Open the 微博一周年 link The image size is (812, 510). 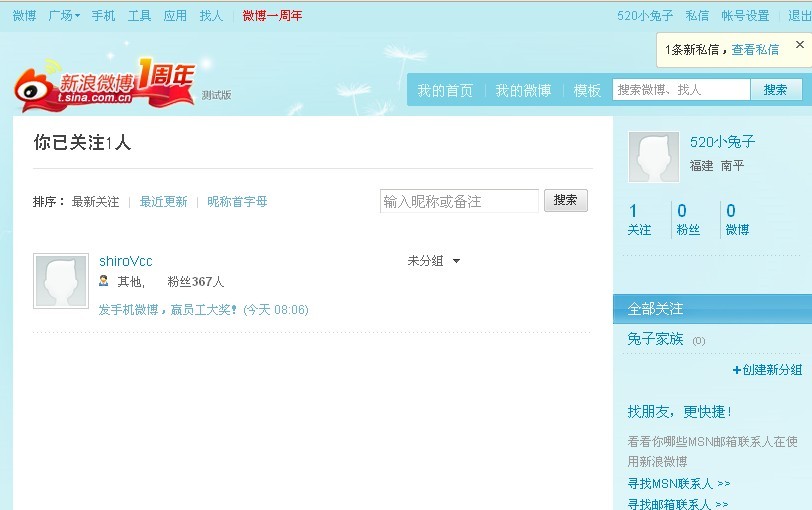(x=272, y=16)
